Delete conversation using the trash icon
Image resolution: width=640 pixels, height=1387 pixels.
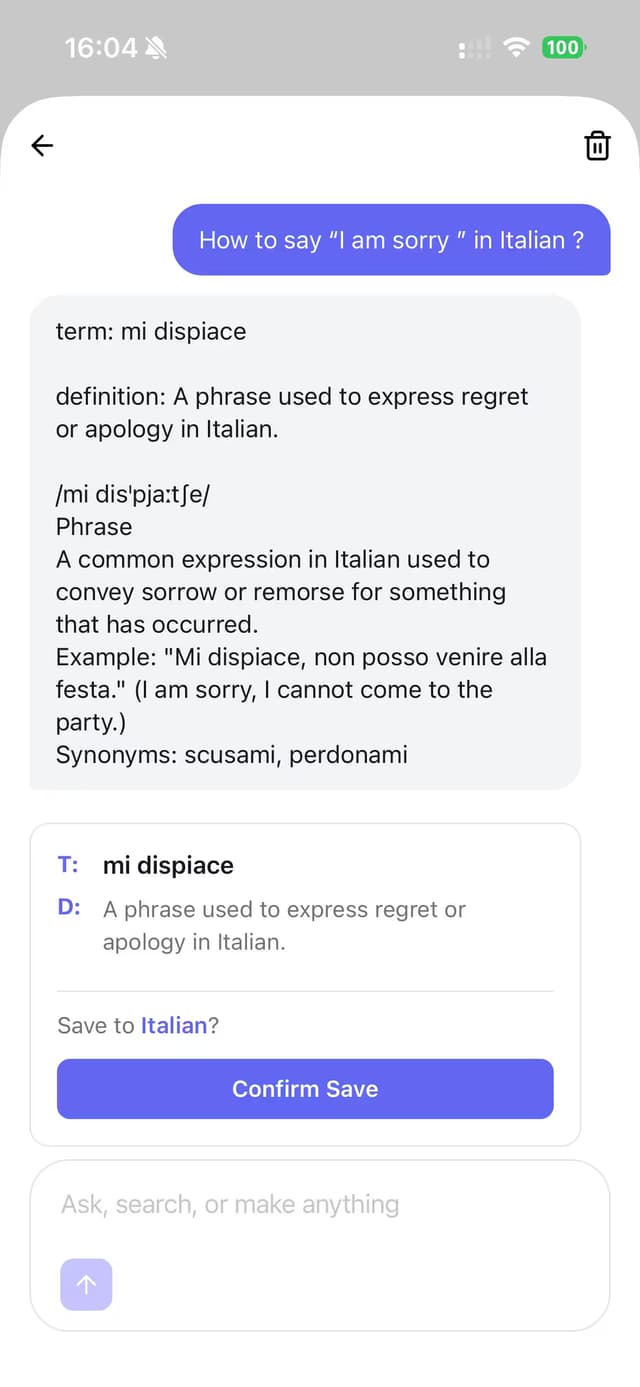[597, 145]
